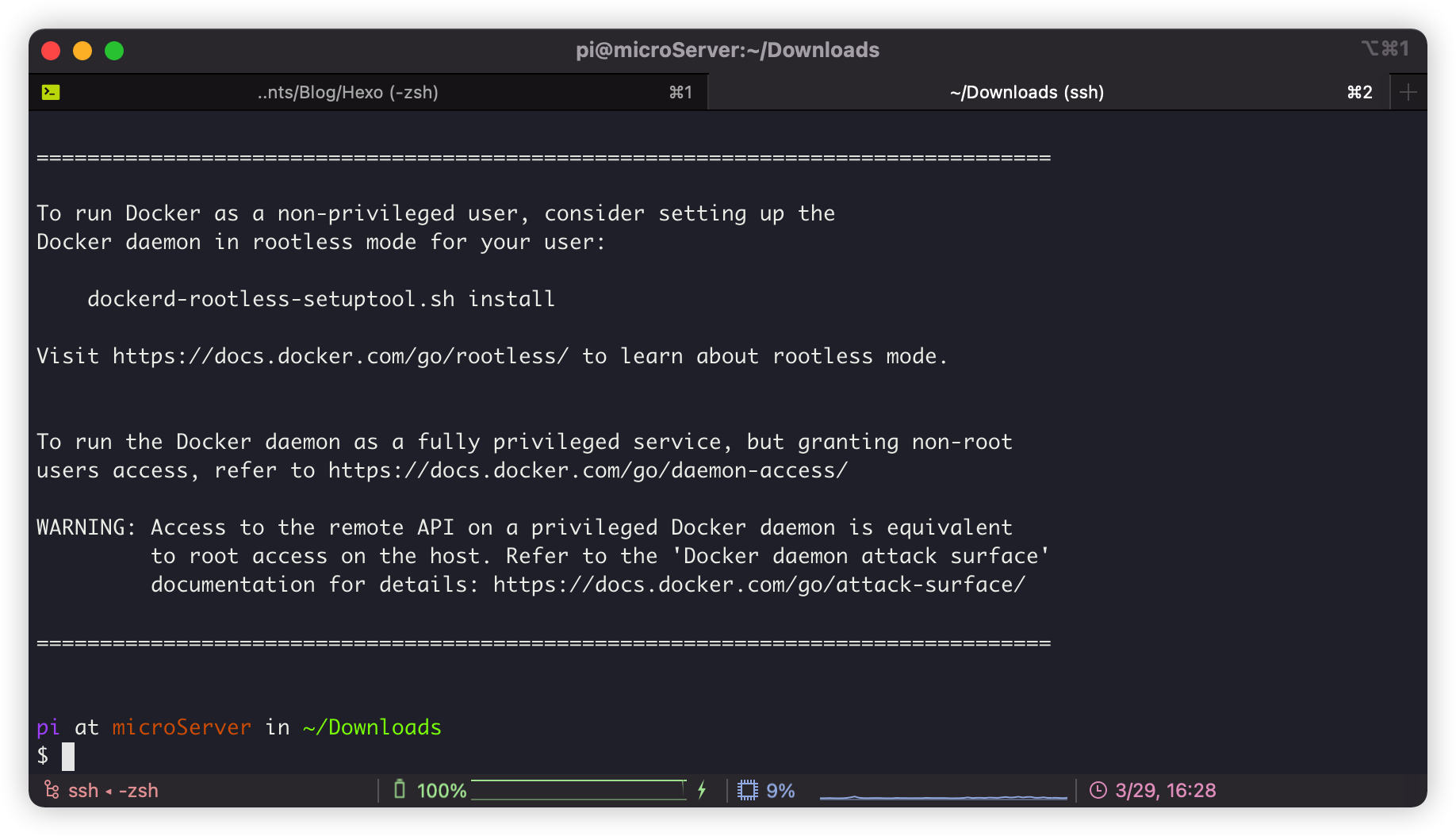This screenshot has height=836, width=1456.
Task: Click the terminal icon in the first tab
Action: click(x=51, y=92)
